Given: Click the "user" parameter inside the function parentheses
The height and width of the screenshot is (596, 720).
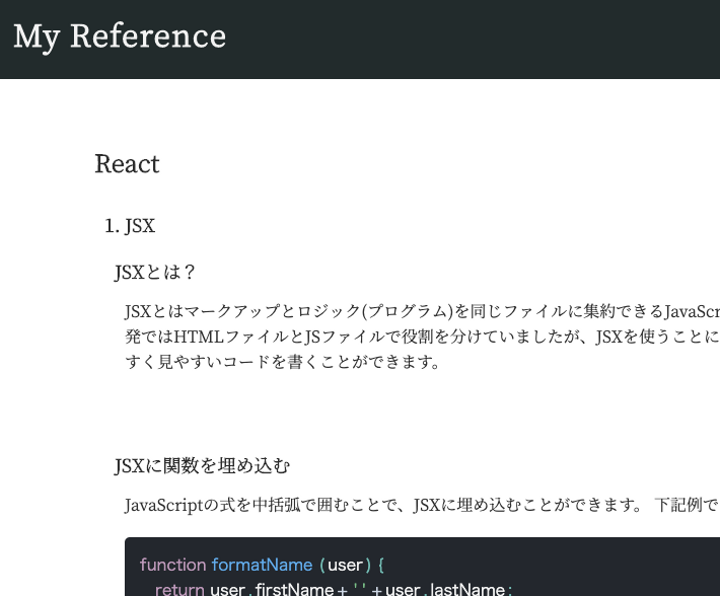Looking at the screenshot, I should pos(345,565).
